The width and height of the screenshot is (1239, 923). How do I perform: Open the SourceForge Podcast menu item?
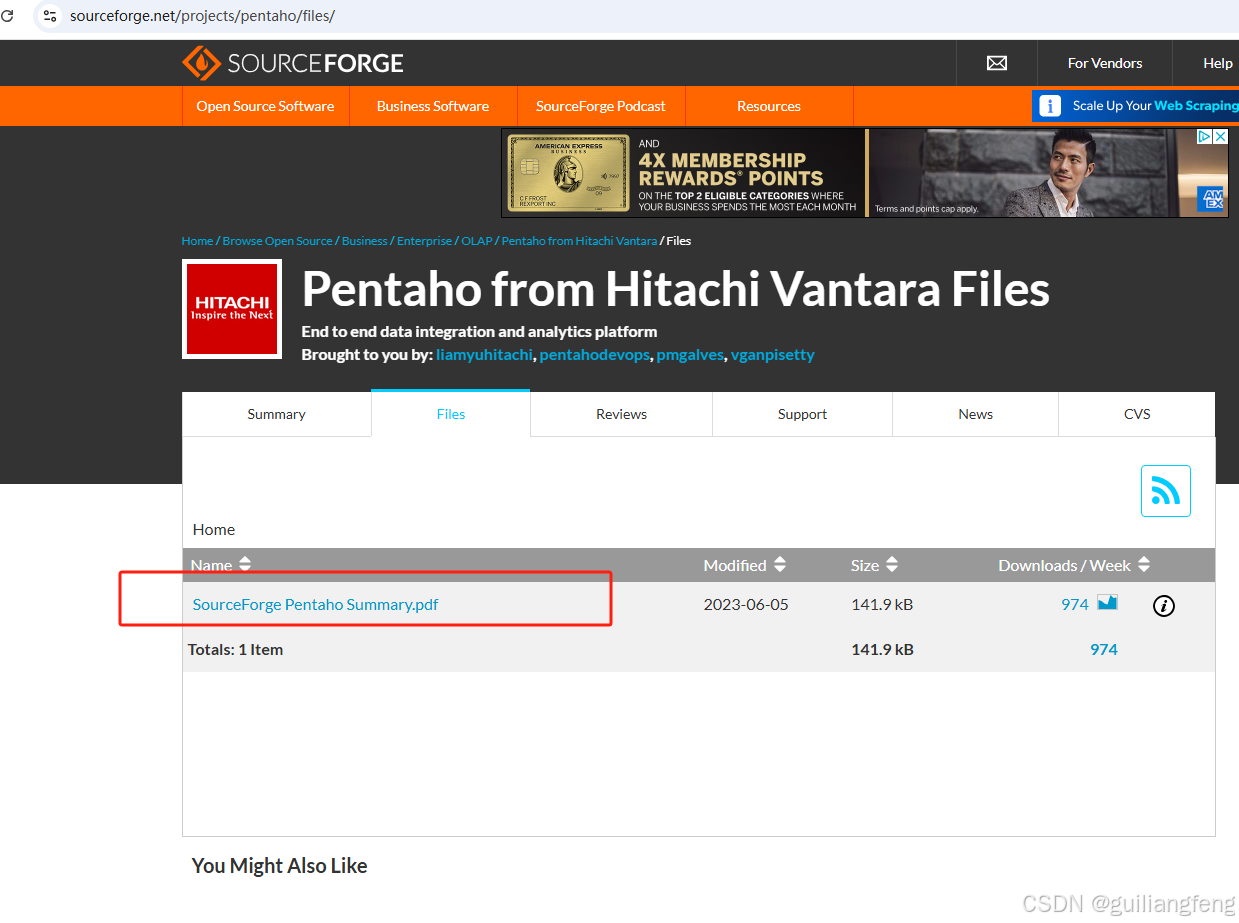(x=601, y=106)
